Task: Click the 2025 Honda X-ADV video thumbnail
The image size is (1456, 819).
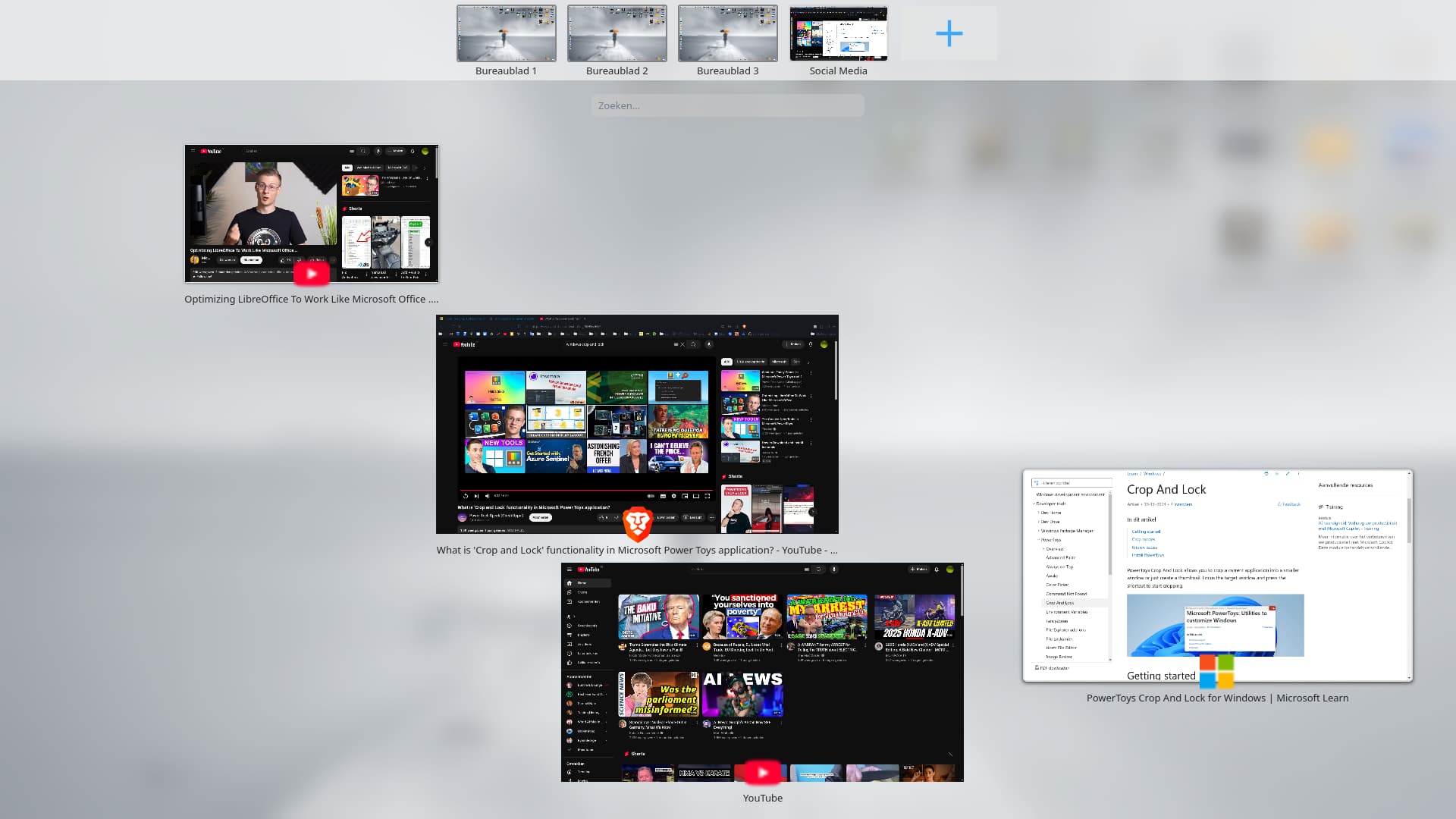Action: click(x=914, y=617)
